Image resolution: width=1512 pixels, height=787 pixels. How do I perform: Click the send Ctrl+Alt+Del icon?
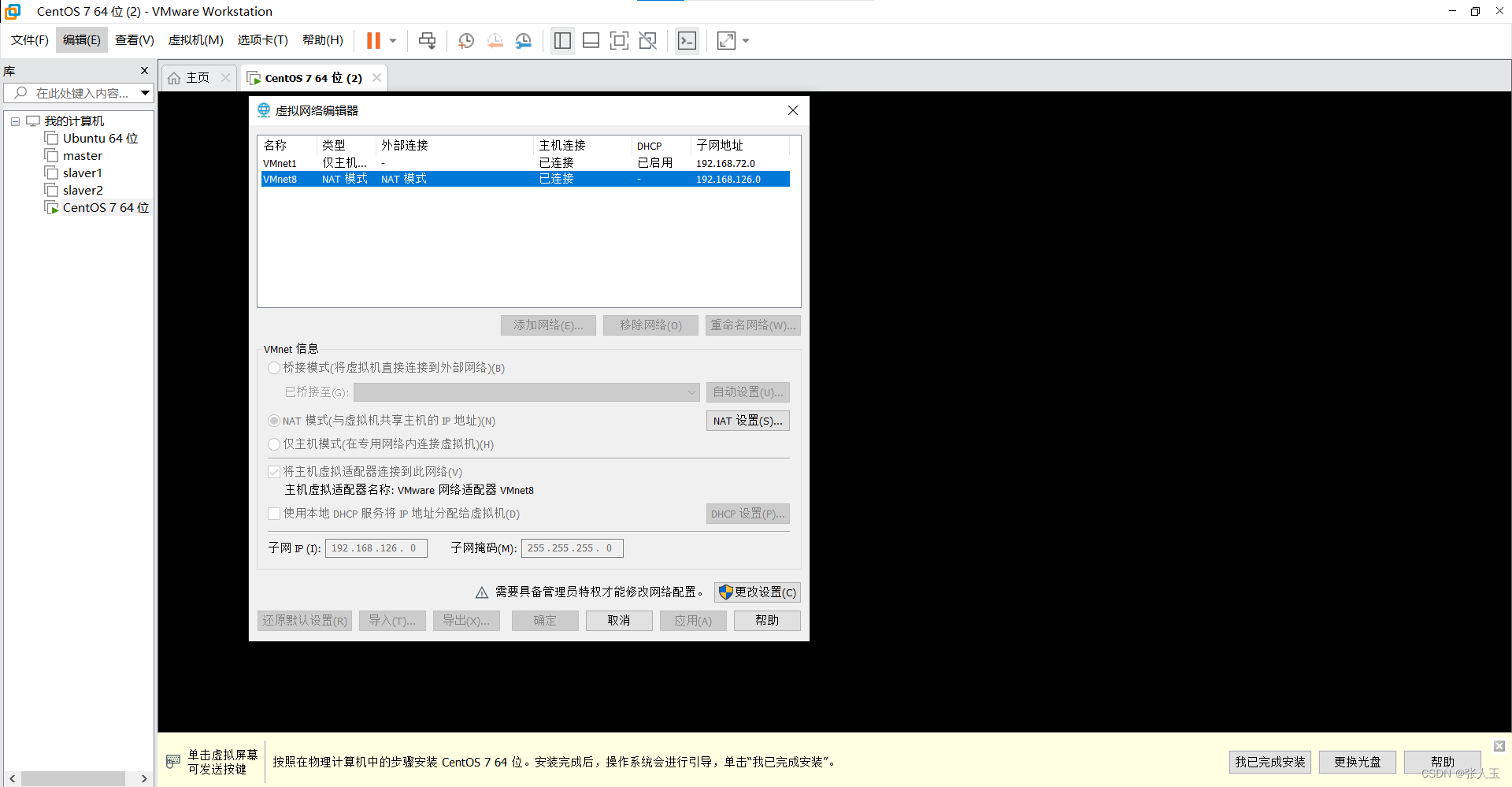pos(427,40)
